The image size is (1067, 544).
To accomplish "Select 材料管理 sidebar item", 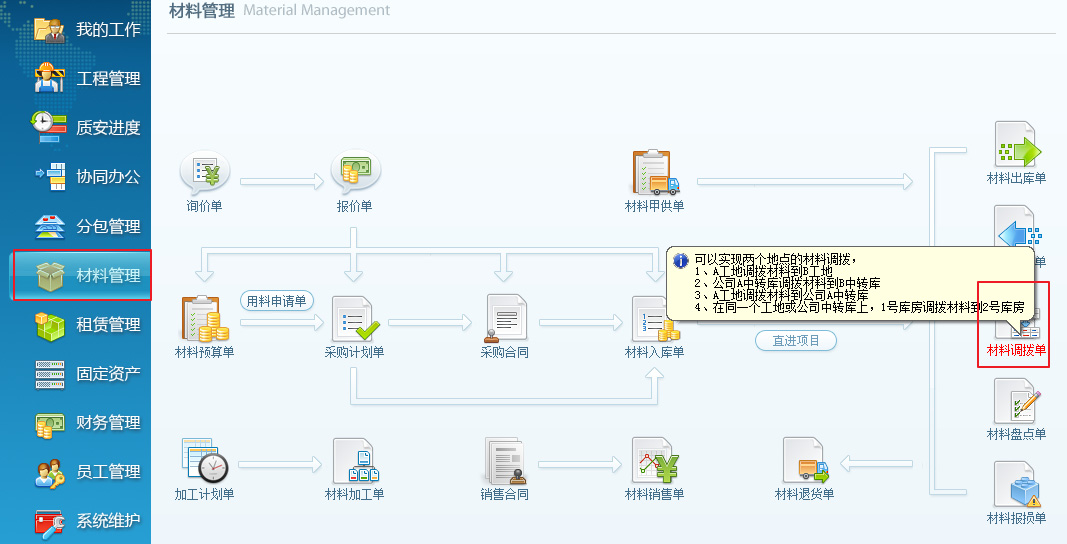I will coord(82,275).
